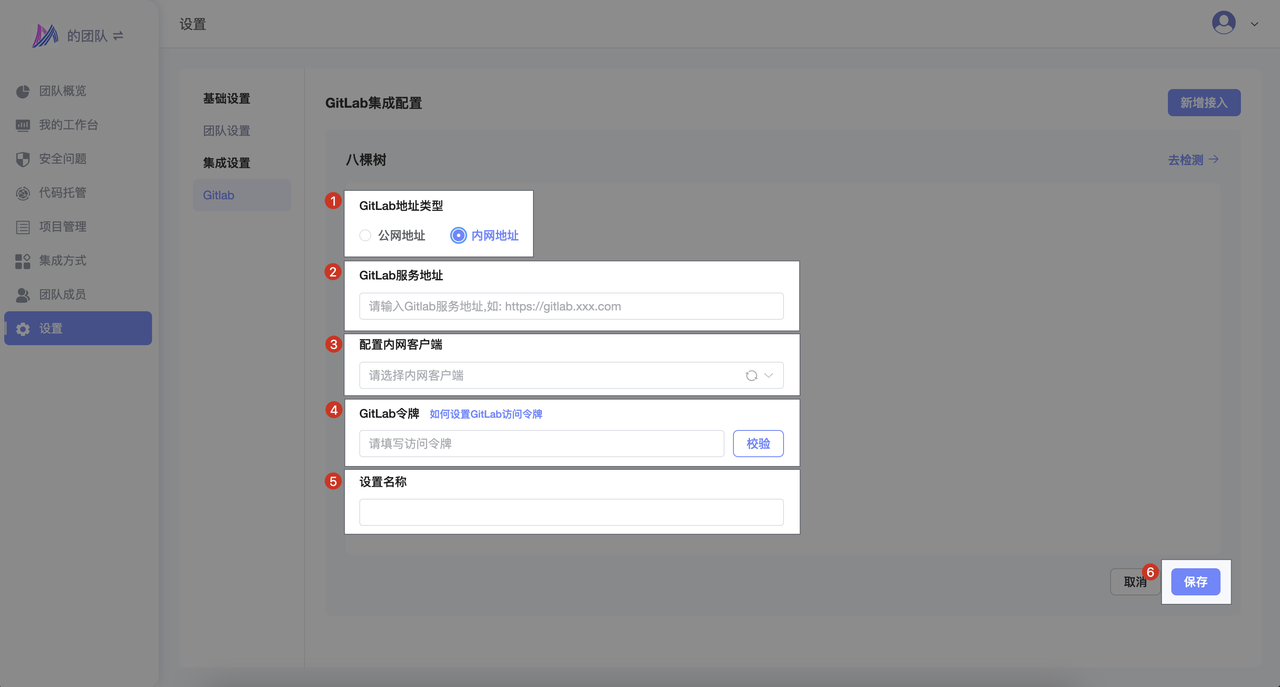Click the 安全问题 shield icon
Image resolution: width=1280 pixels, height=687 pixels.
point(23,160)
